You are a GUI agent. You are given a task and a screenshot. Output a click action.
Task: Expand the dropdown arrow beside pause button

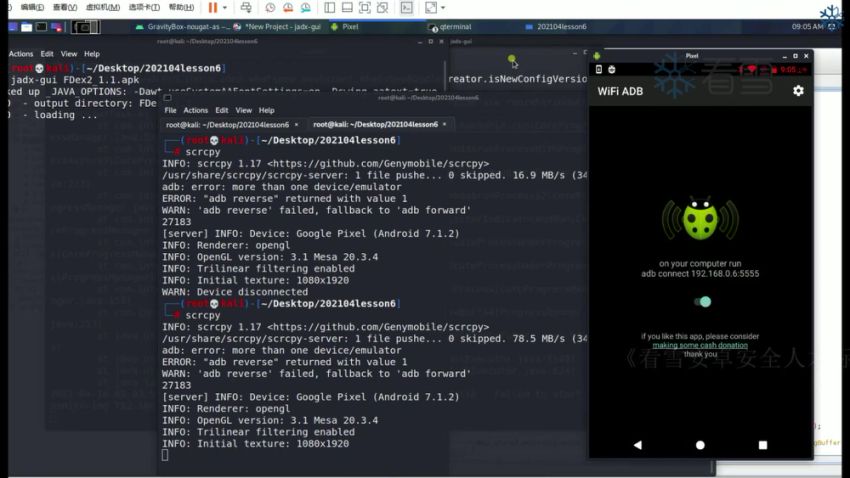[226, 7]
